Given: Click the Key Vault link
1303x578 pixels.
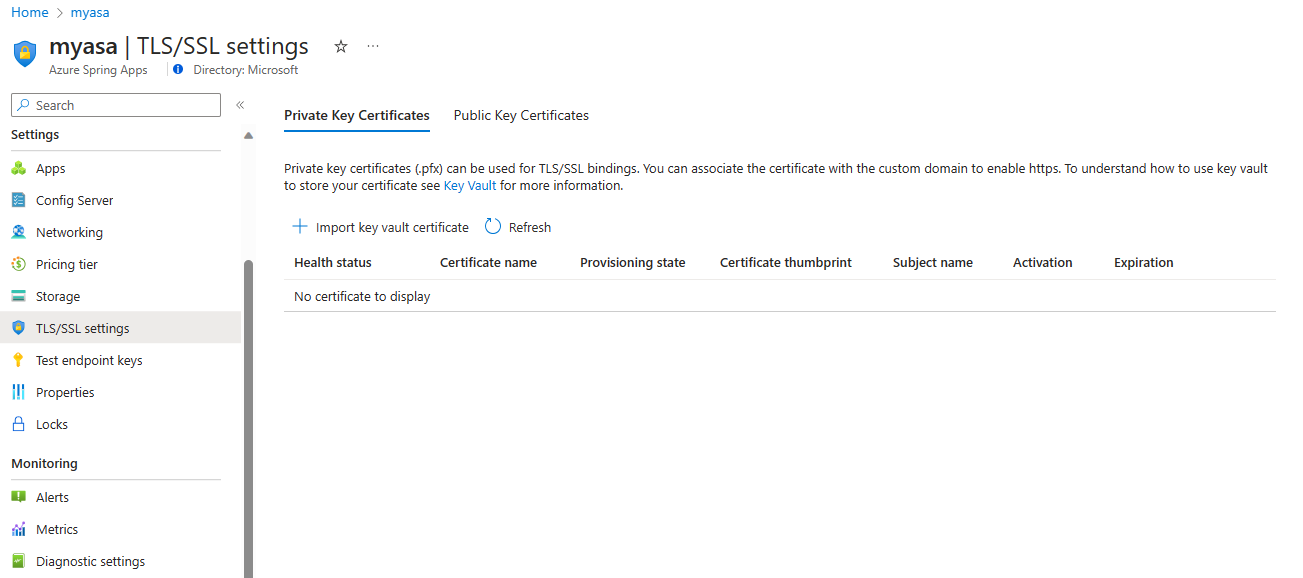Looking at the screenshot, I should pos(470,185).
